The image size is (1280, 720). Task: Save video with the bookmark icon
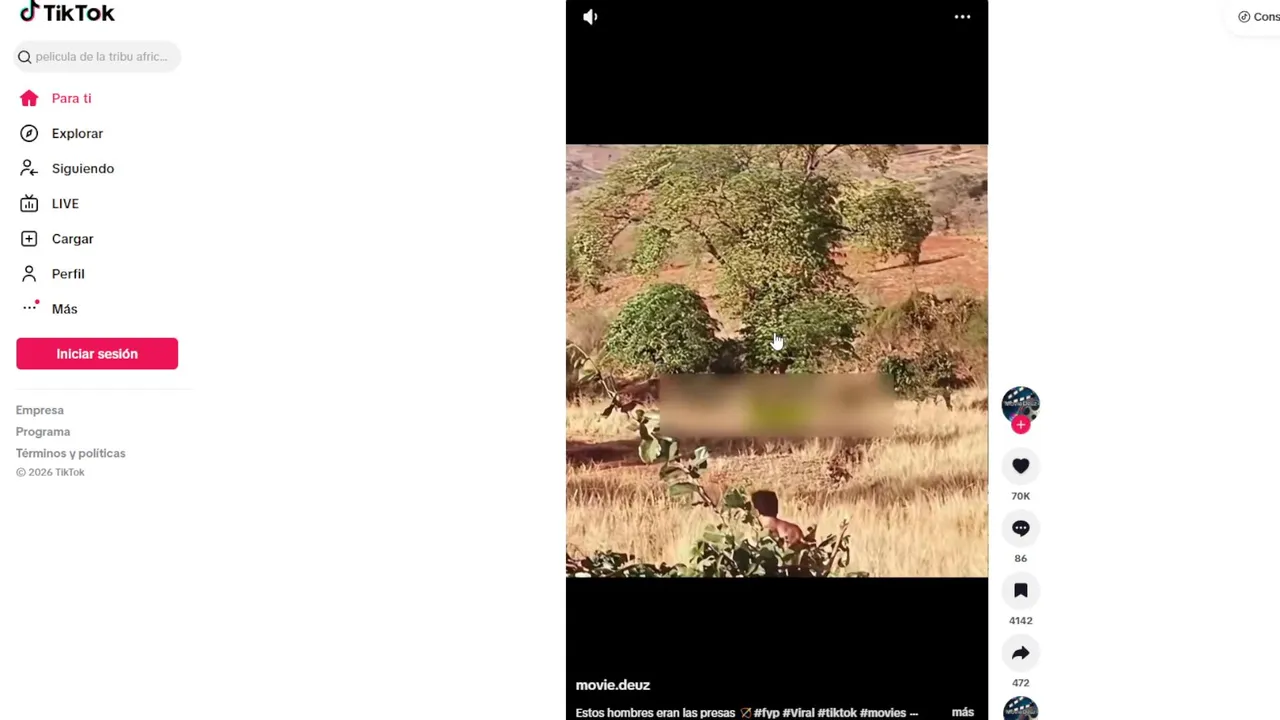pyautogui.click(x=1020, y=591)
